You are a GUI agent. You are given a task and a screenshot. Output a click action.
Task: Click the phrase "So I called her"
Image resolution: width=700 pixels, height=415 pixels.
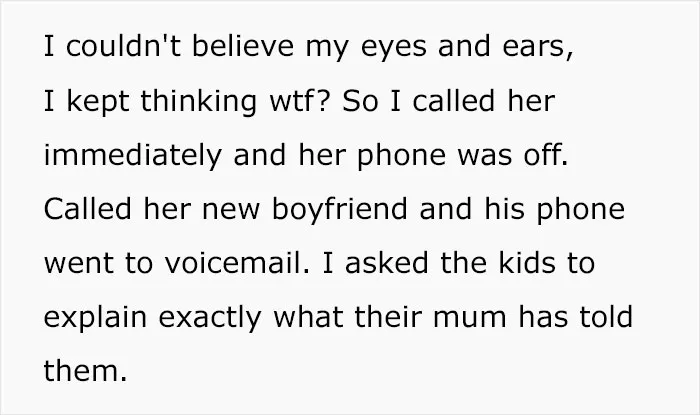[x=448, y=100]
